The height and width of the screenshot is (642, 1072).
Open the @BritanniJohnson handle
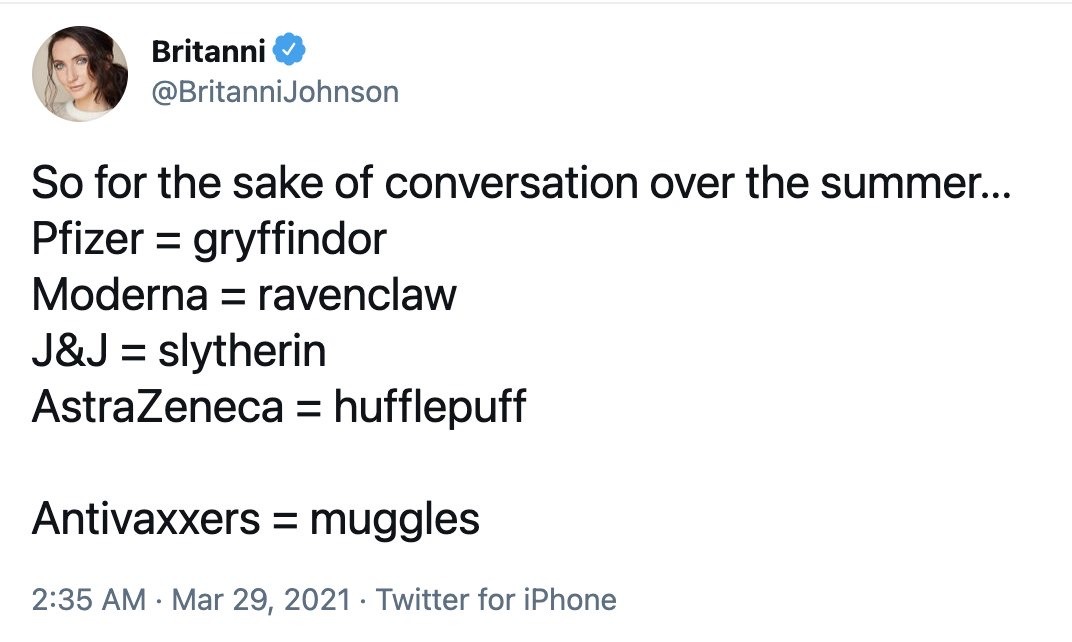[x=275, y=92]
